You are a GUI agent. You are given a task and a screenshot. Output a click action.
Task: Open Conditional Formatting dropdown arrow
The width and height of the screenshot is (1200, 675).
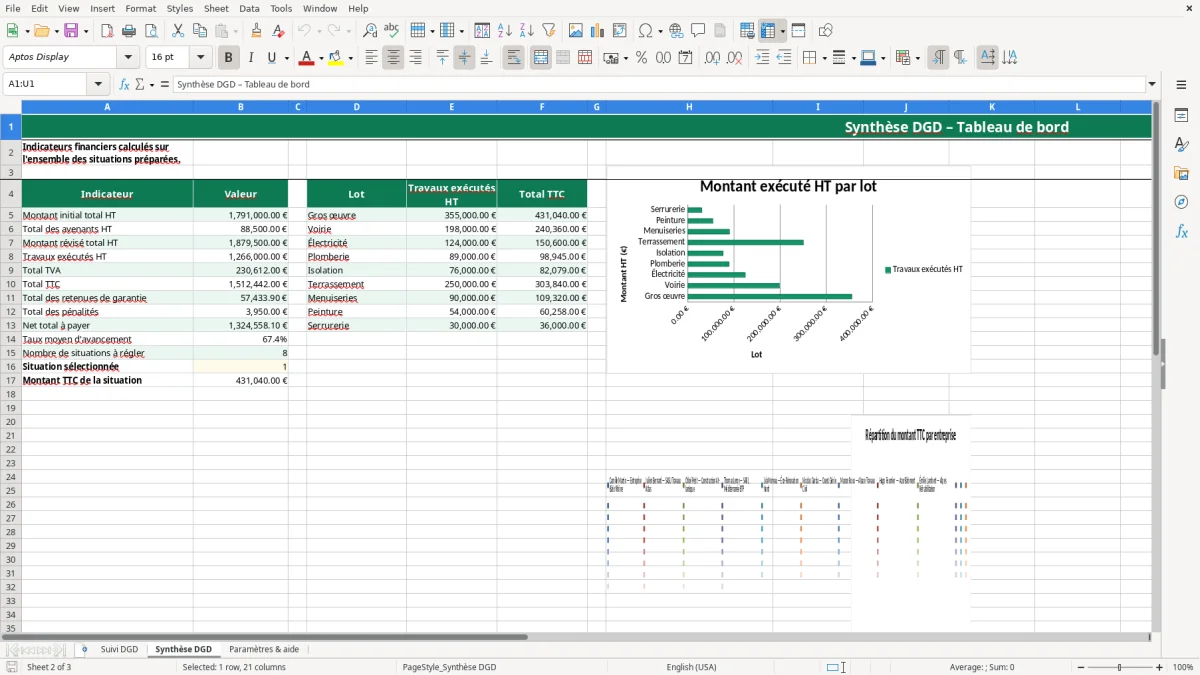click(x=917, y=58)
